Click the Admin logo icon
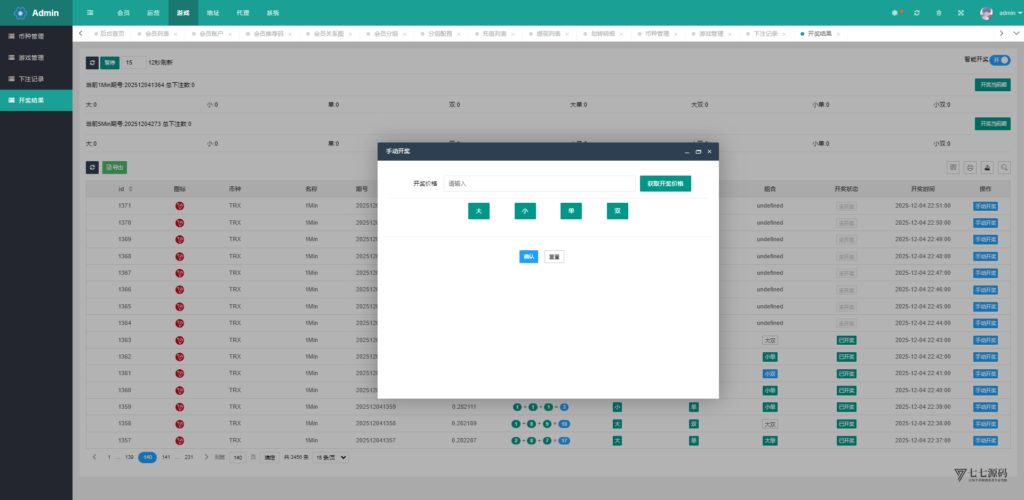Viewport: 1024px width, 500px height. point(20,13)
